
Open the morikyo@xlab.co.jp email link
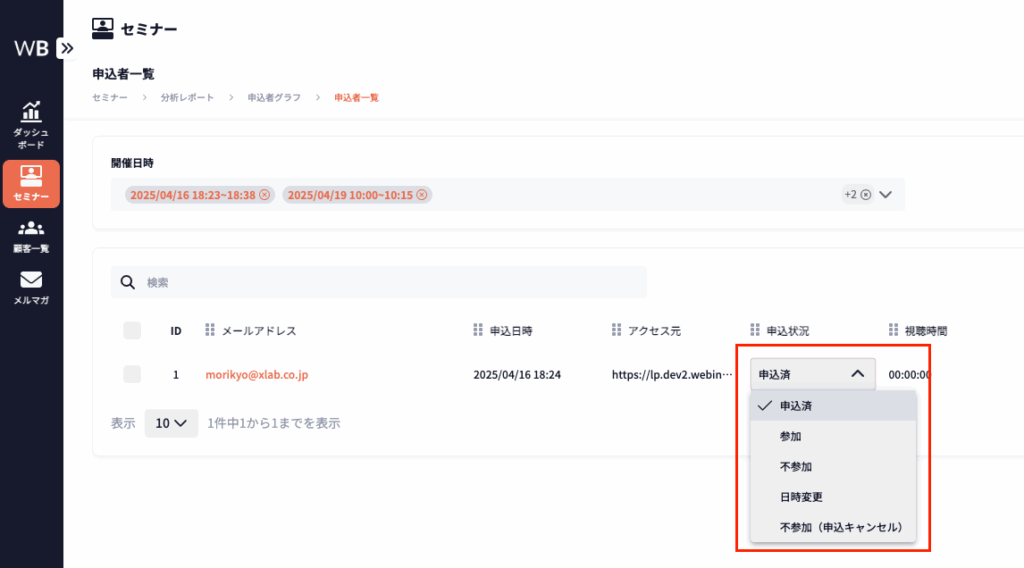click(x=256, y=375)
